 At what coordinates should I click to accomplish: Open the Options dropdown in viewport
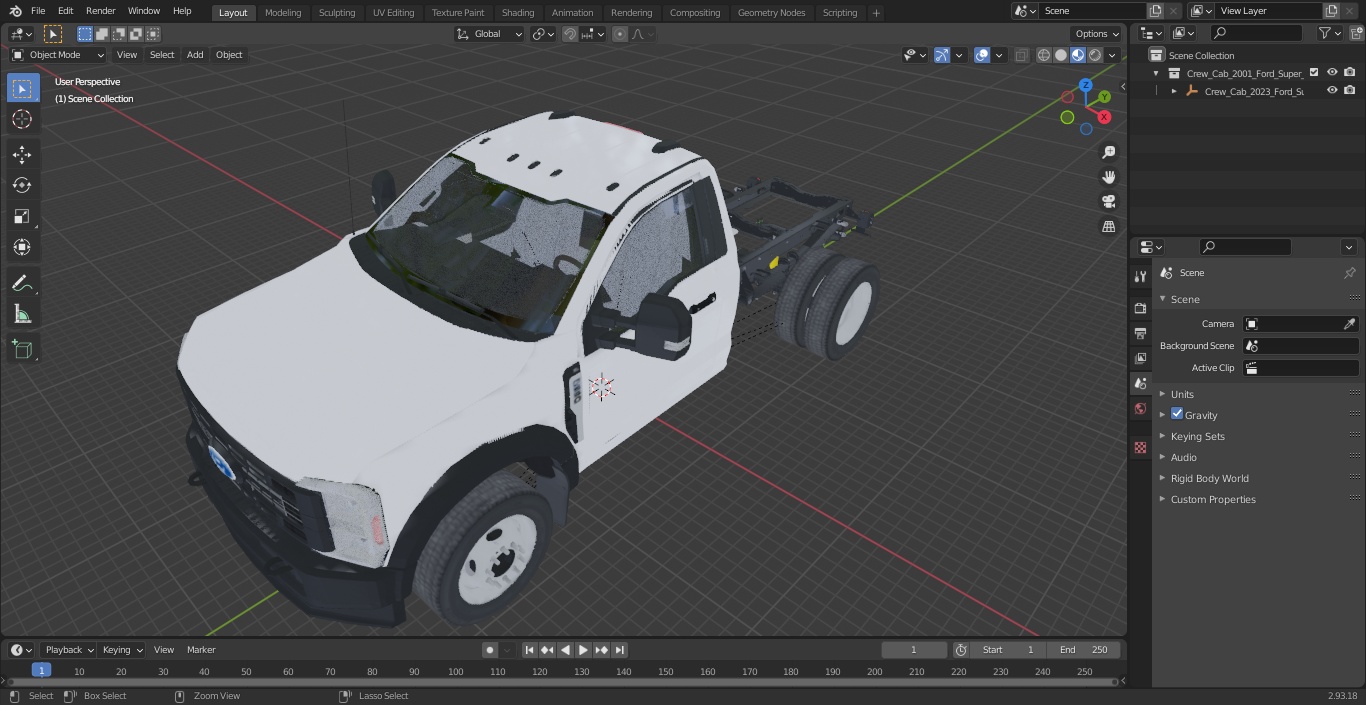click(x=1098, y=34)
